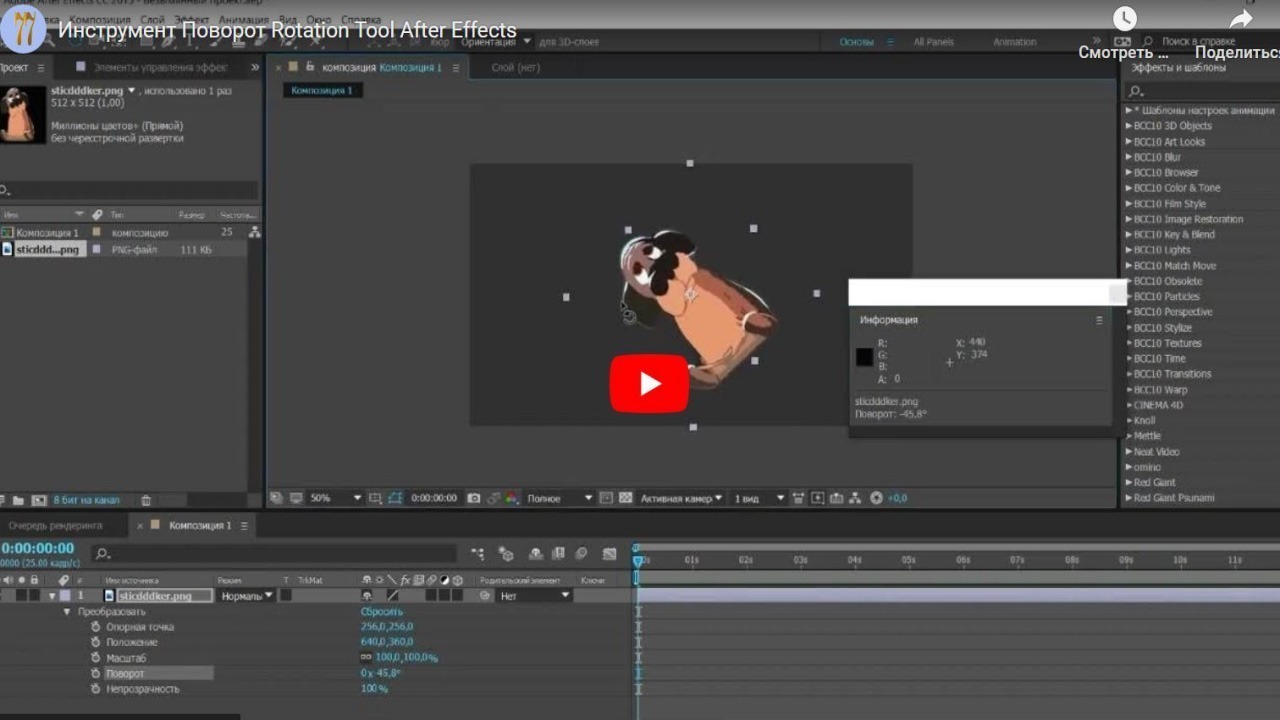Toggle the quality switch for sticdddker.png layer
The image size is (1280, 720).
click(x=391, y=596)
